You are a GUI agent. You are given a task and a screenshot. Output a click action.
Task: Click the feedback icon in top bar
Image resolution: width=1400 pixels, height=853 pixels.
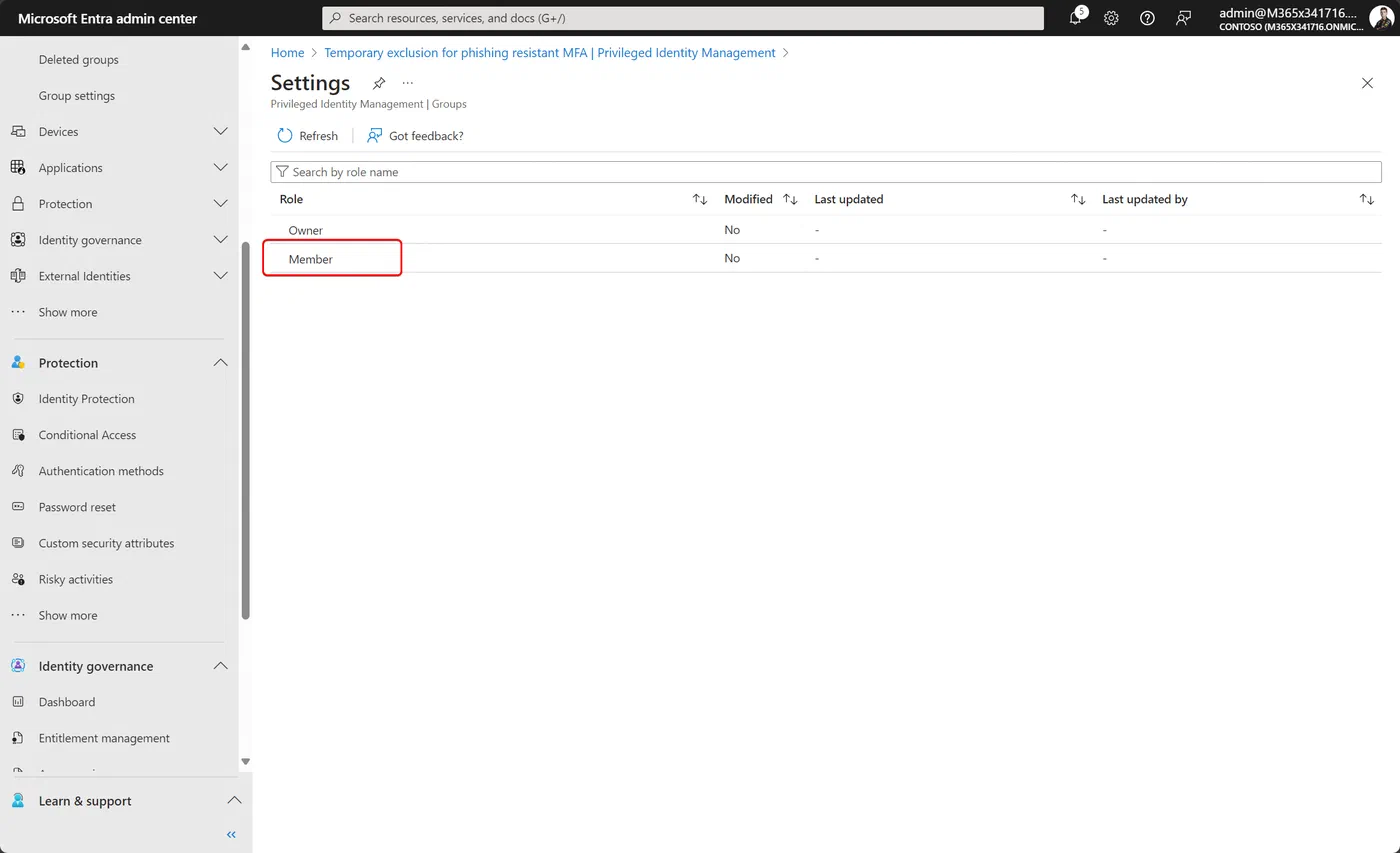click(x=1183, y=18)
